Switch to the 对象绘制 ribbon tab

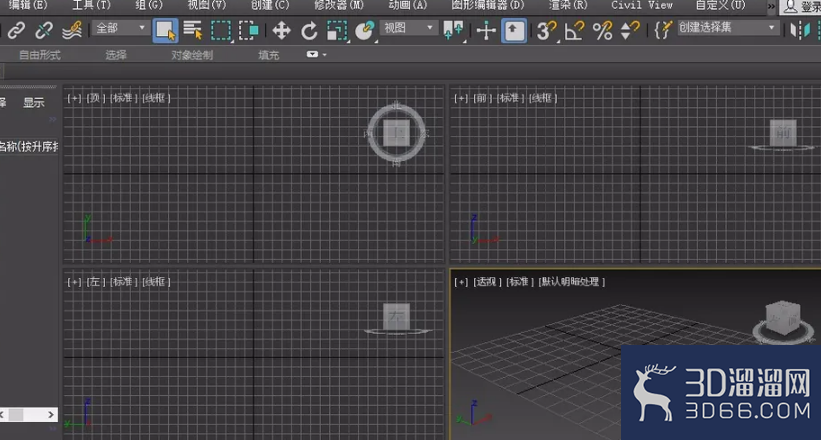tap(192, 54)
